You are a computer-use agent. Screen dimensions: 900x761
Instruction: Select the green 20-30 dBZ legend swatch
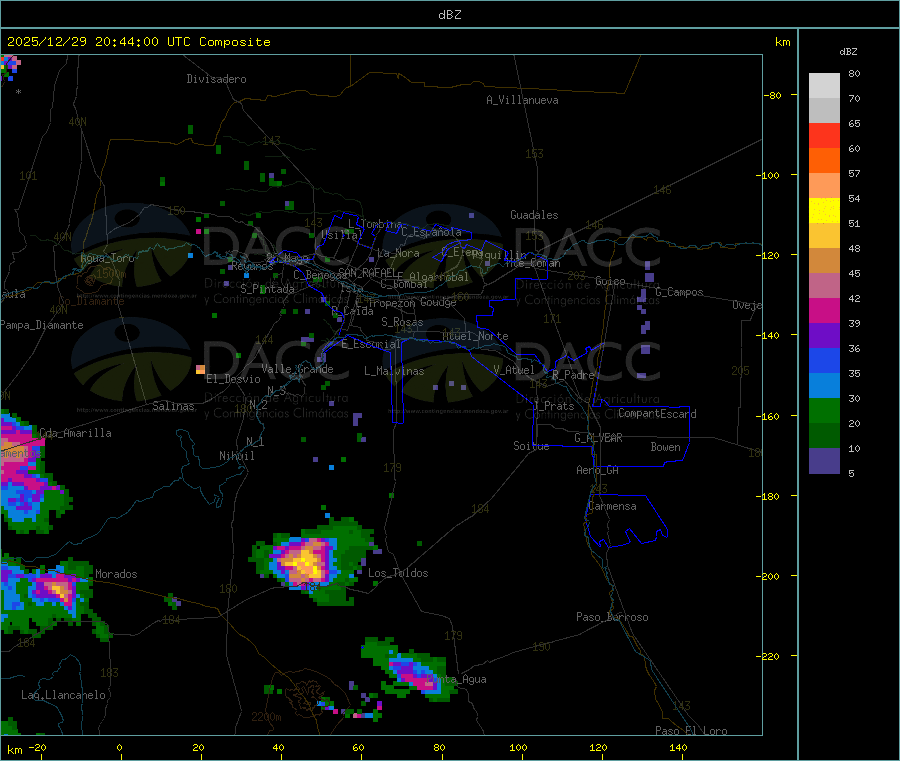pyautogui.click(x=824, y=410)
